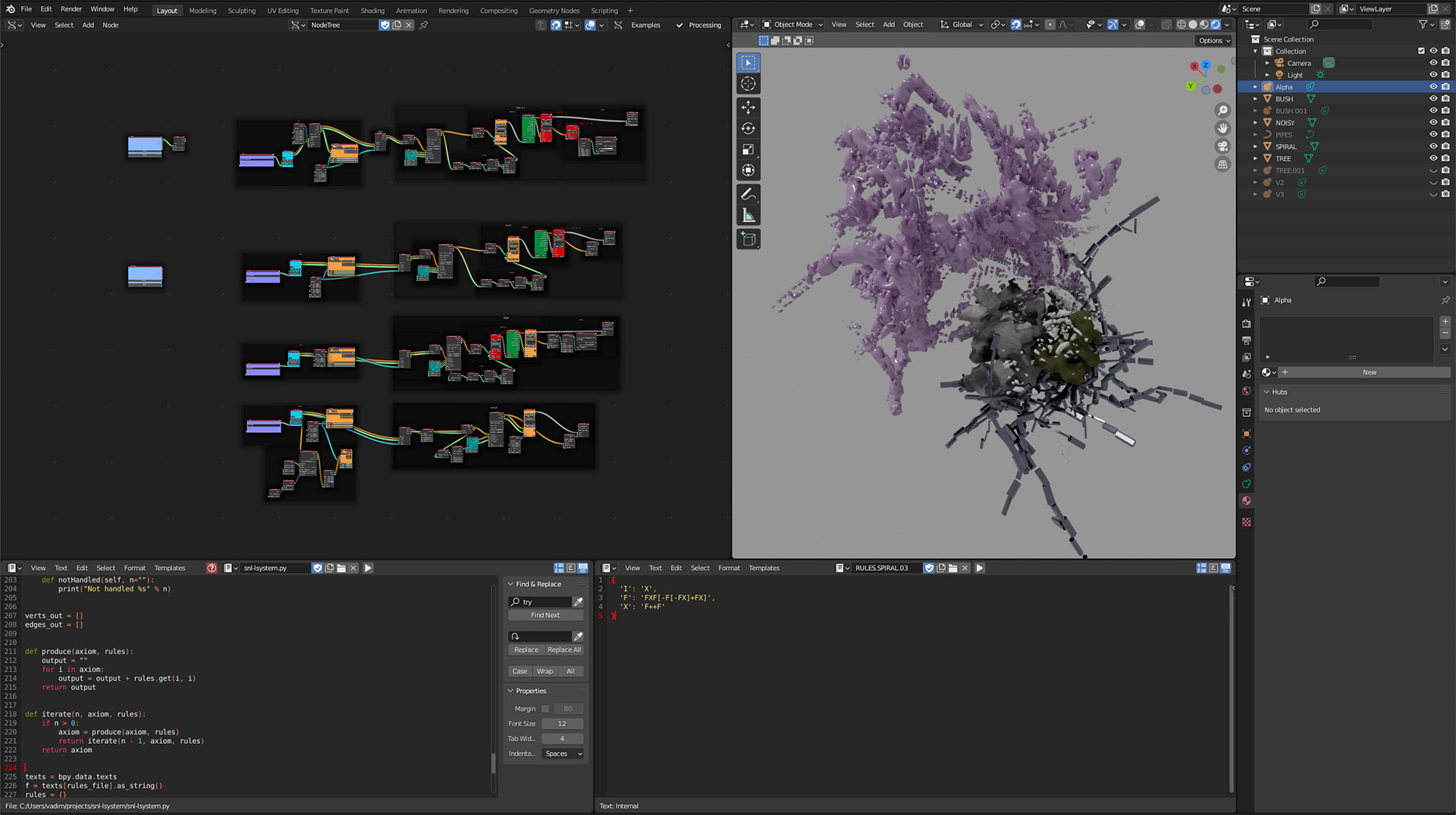The image size is (1456, 815).
Task: Switch to the Geometry Nodes workspace tab
Action: (554, 11)
